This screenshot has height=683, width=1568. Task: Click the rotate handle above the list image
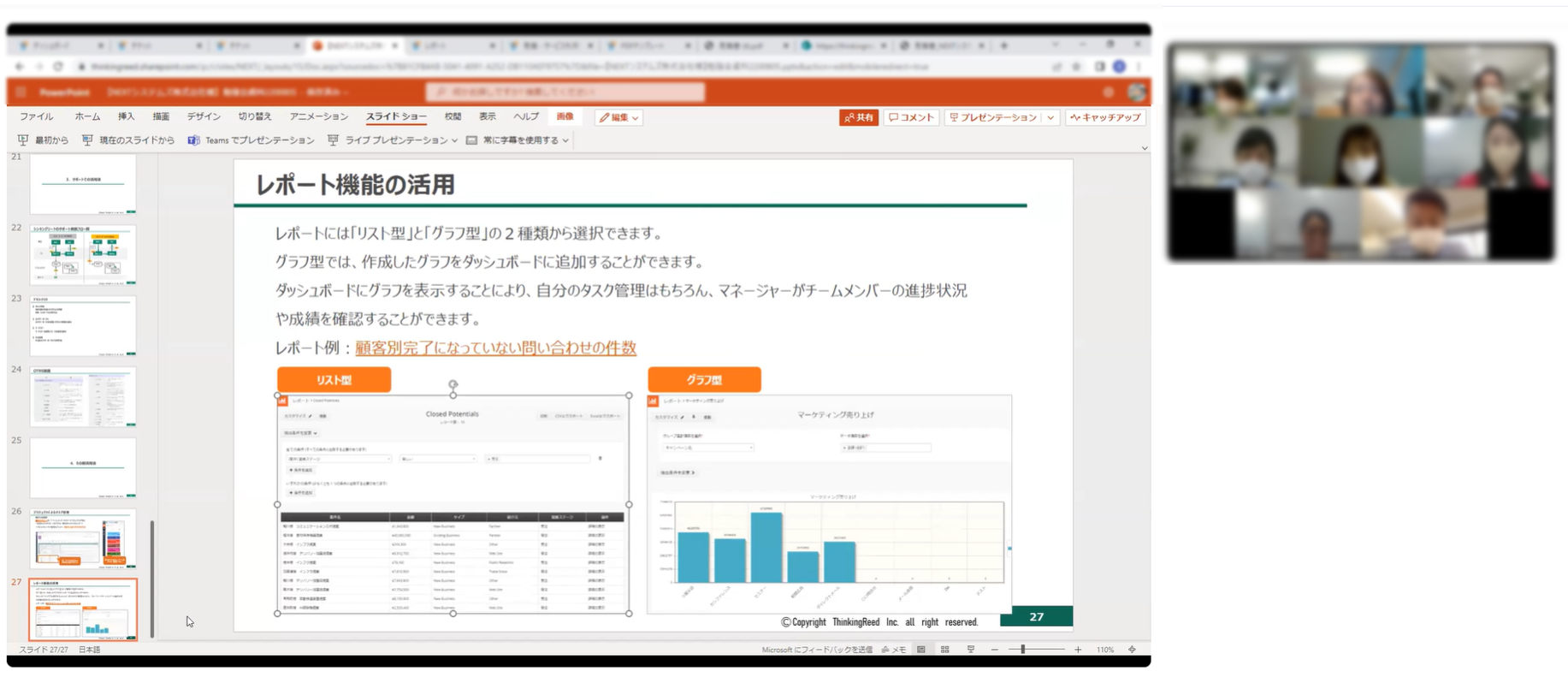453,384
